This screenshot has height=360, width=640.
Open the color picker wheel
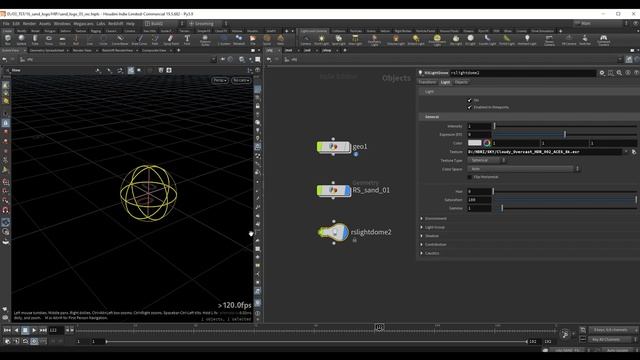tap(487, 143)
